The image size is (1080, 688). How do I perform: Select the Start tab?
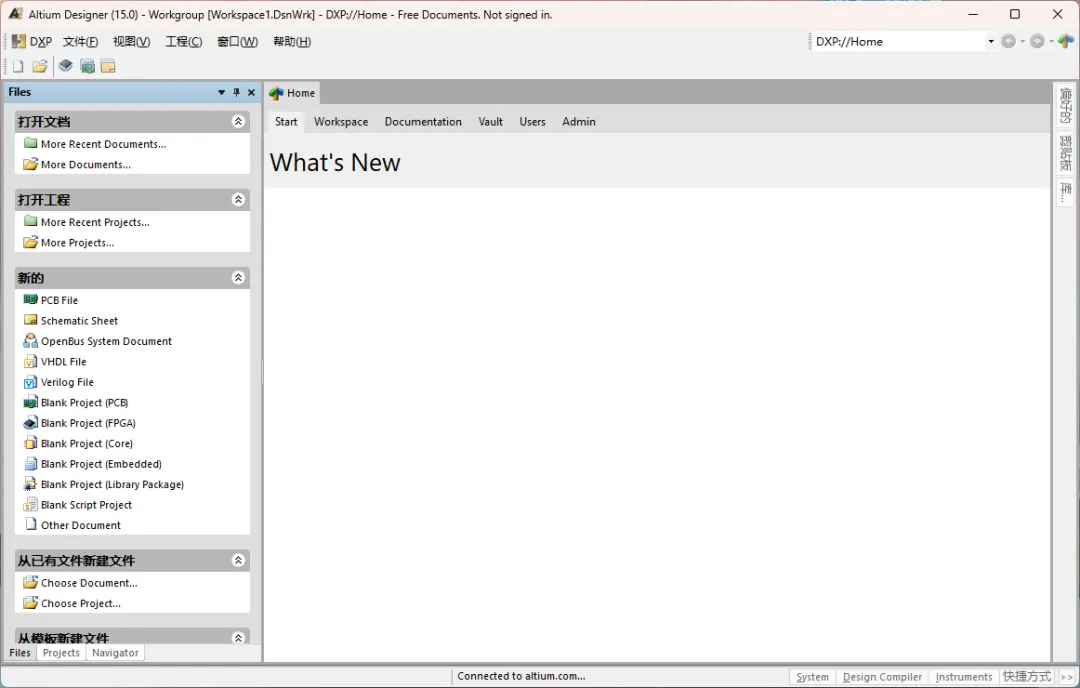(286, 122)
